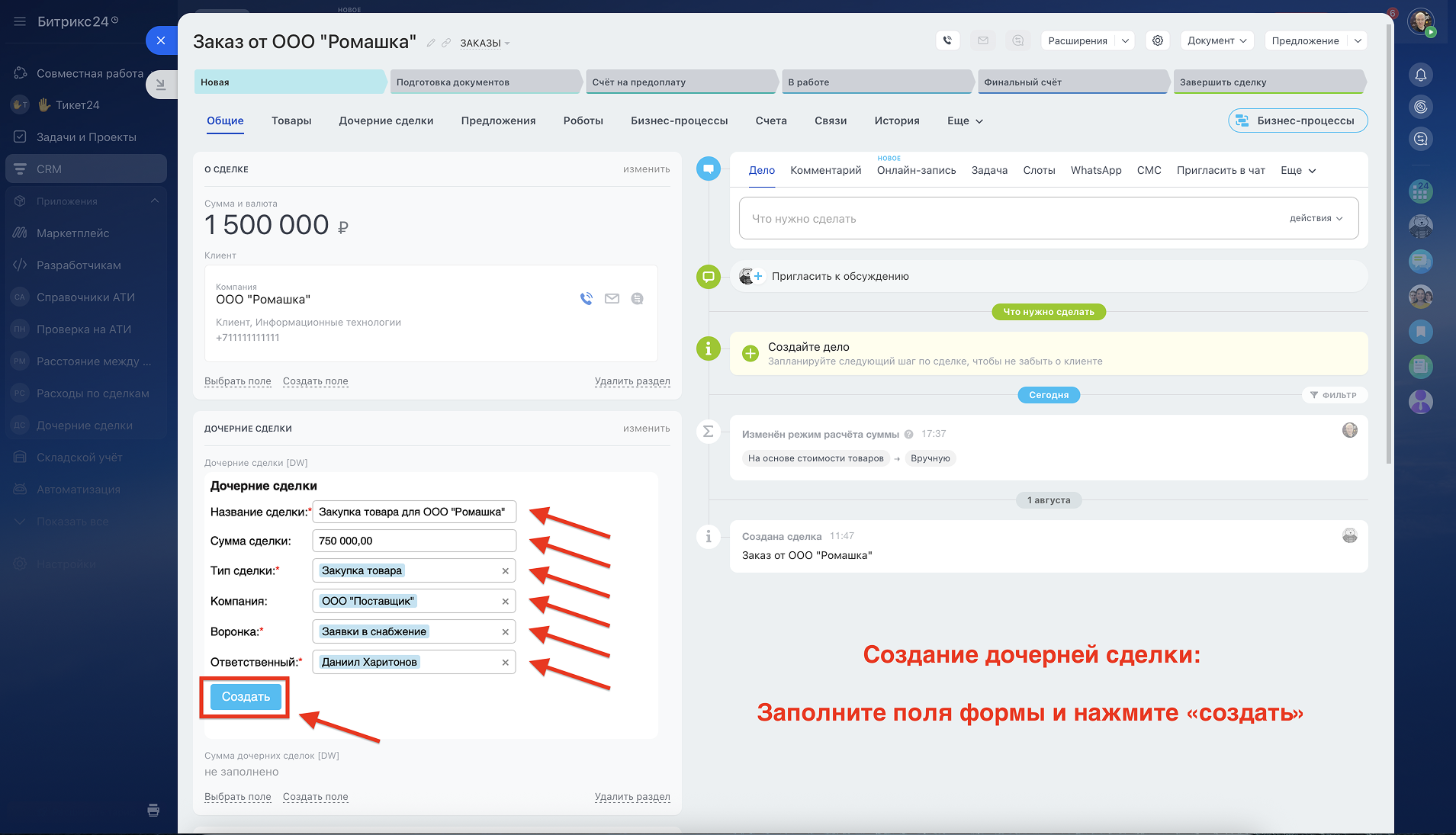The height and width of the screenshot is (835, 1456).
Task: Open the settings gear in deal header
Action: coord(1158,40)
